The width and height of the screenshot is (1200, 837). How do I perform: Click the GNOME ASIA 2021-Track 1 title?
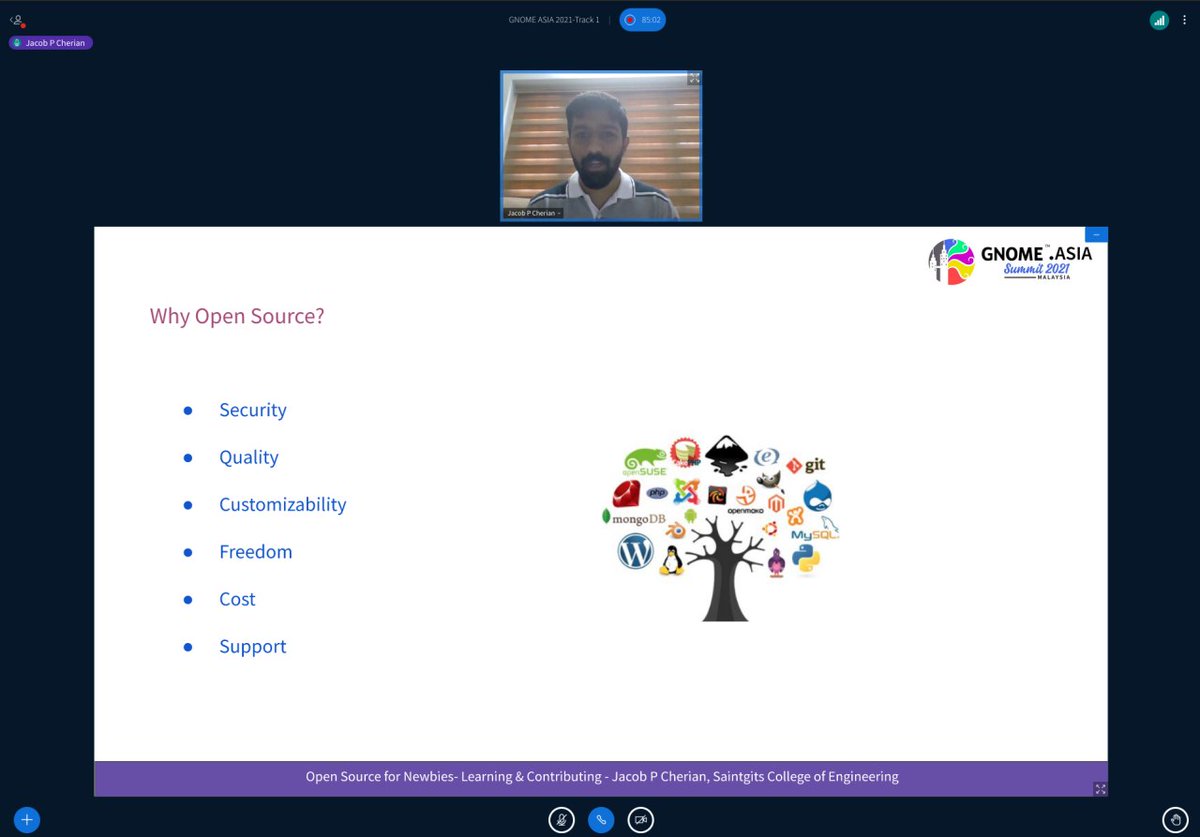point(553,19)
